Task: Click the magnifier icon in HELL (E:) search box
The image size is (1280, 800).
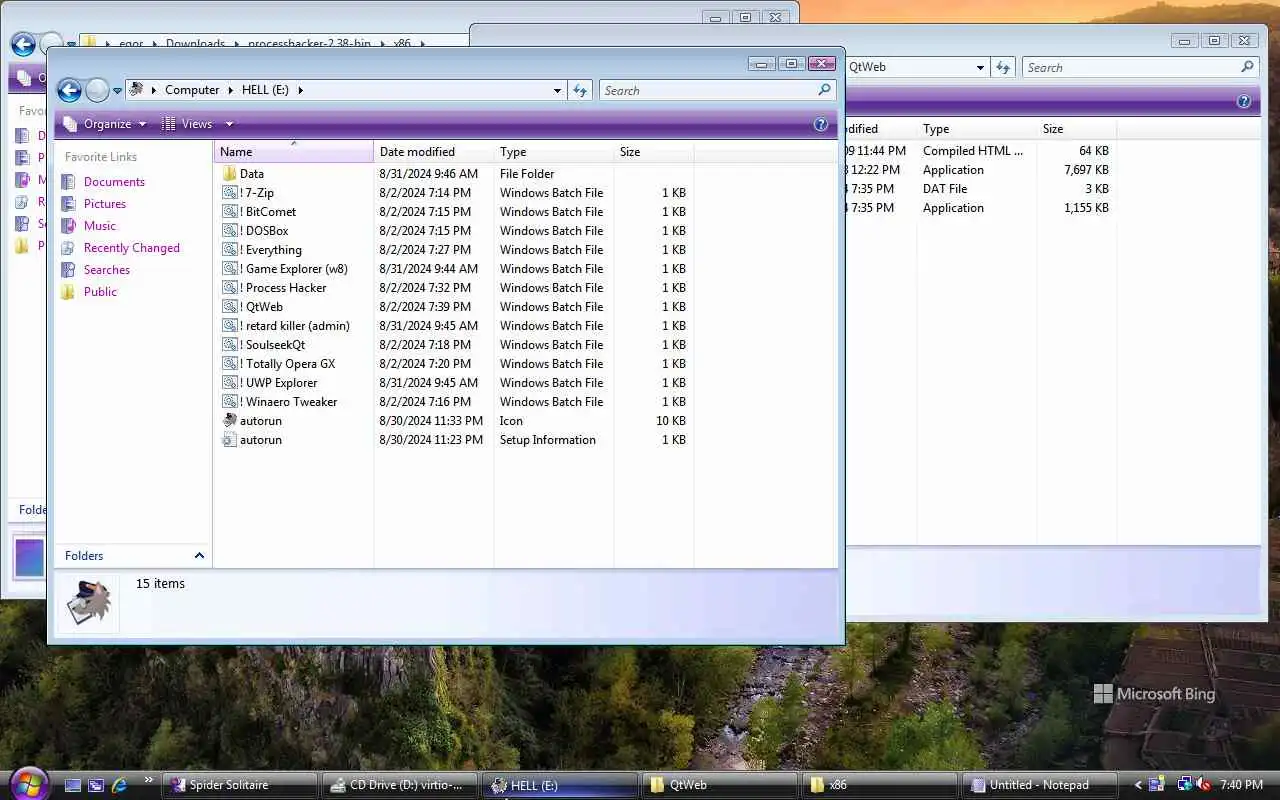Action: [824, 90]
